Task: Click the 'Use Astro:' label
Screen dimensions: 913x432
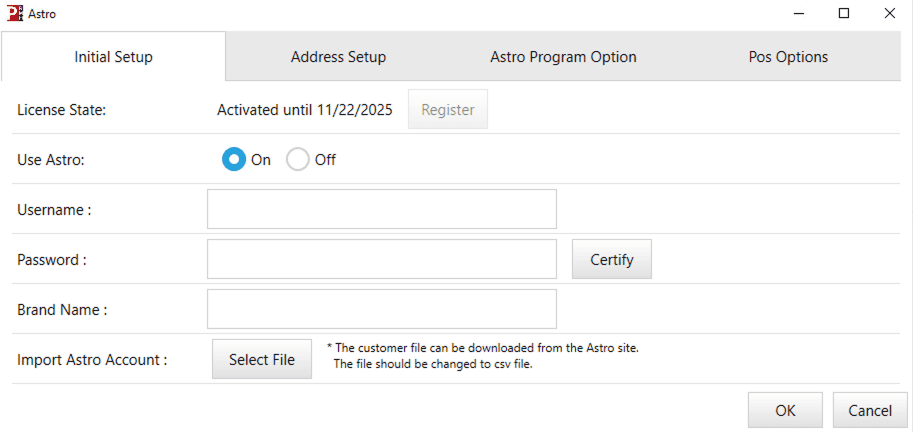Action: pyautogui.click(x=51, y=160)
